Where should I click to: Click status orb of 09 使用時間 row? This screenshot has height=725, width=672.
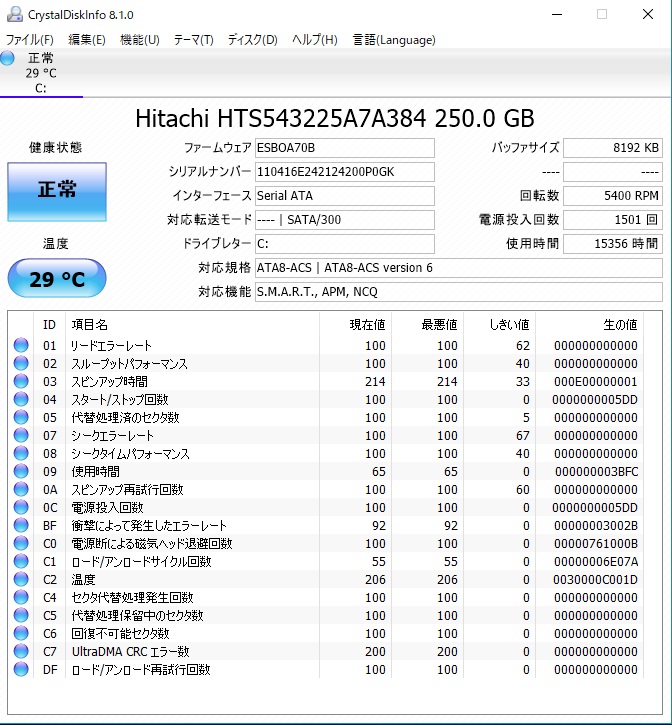pyautogui.click(x=21, y=472)
